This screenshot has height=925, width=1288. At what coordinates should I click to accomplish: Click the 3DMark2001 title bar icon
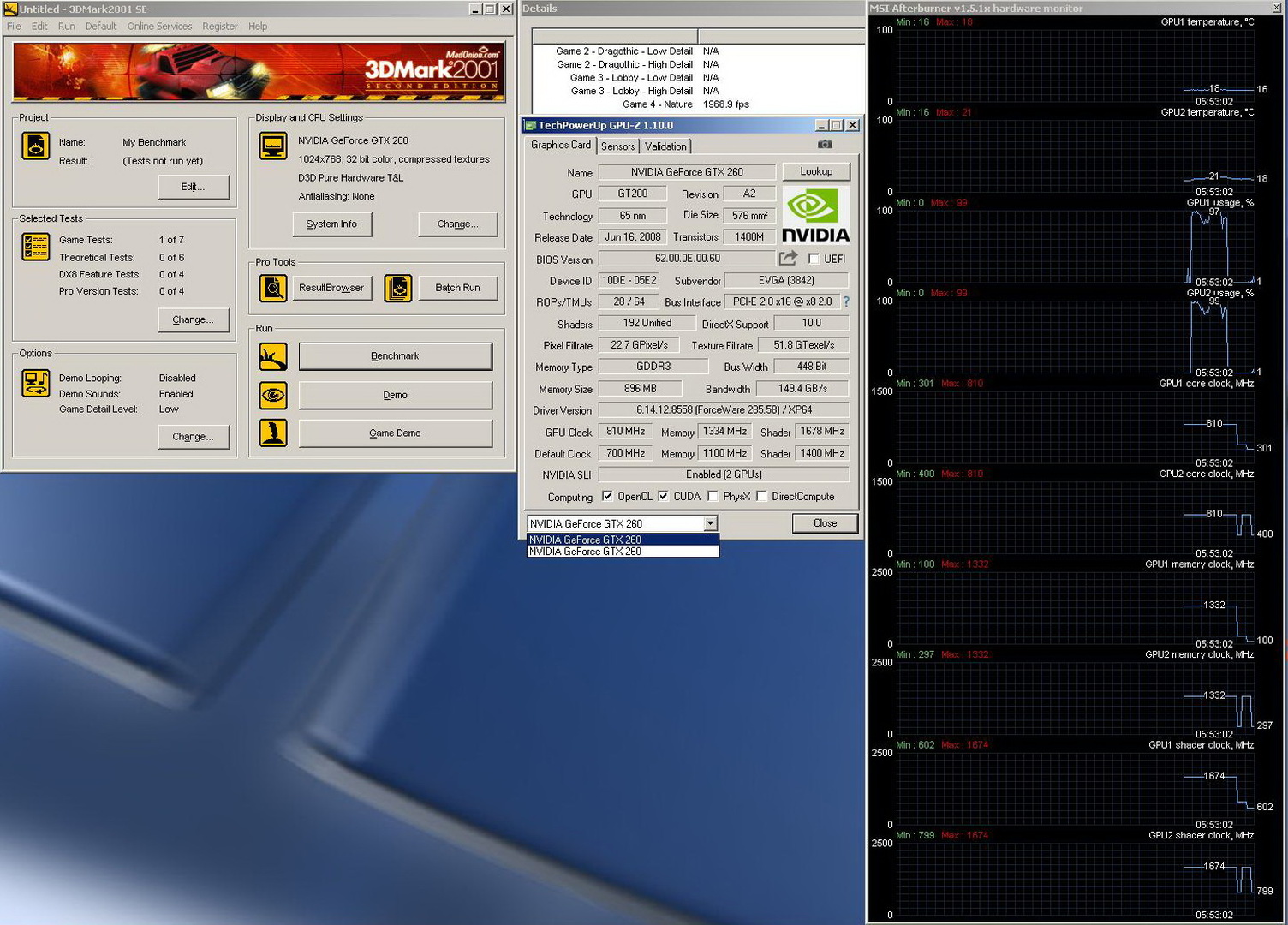pos(10,9)
